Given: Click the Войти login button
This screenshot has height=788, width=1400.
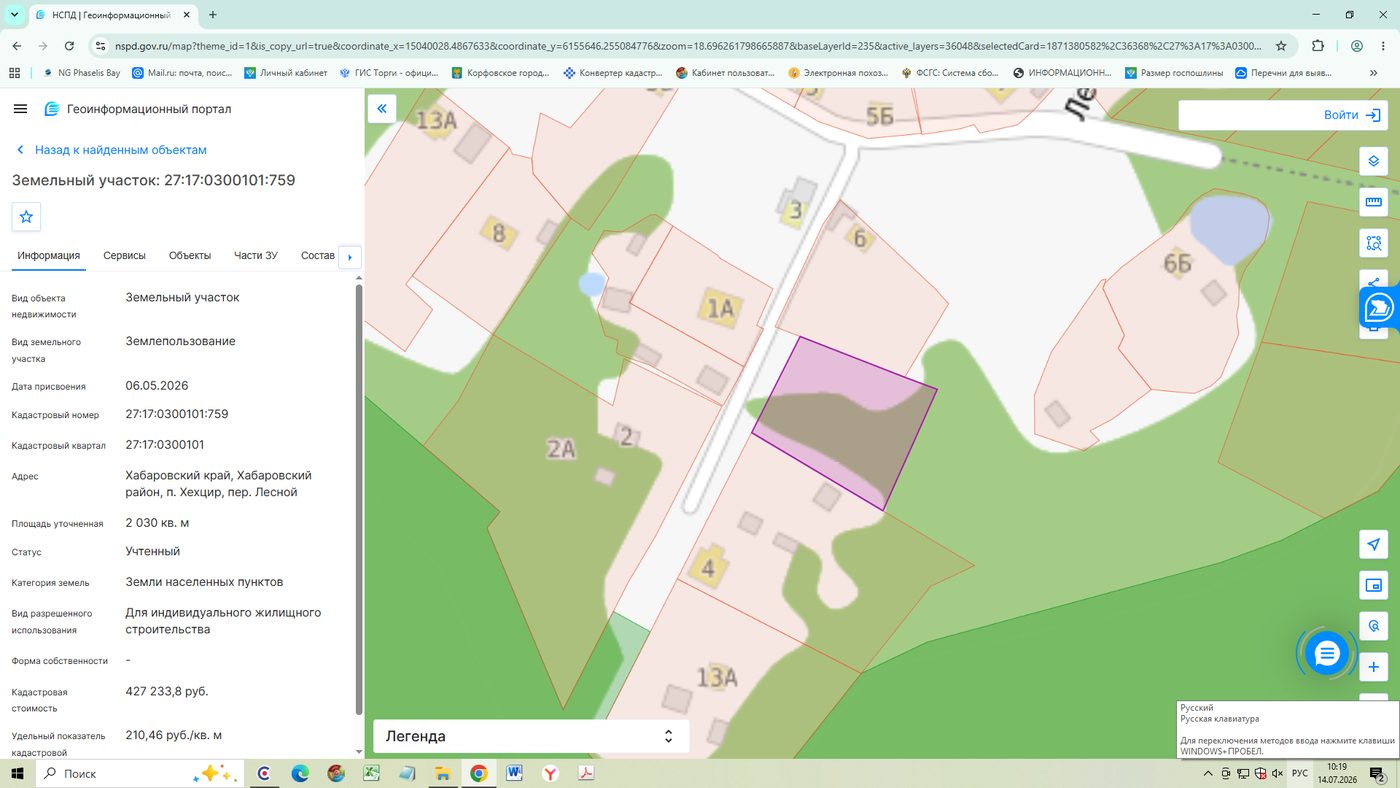Looking at the screenshot, I should coord(1282,115).
